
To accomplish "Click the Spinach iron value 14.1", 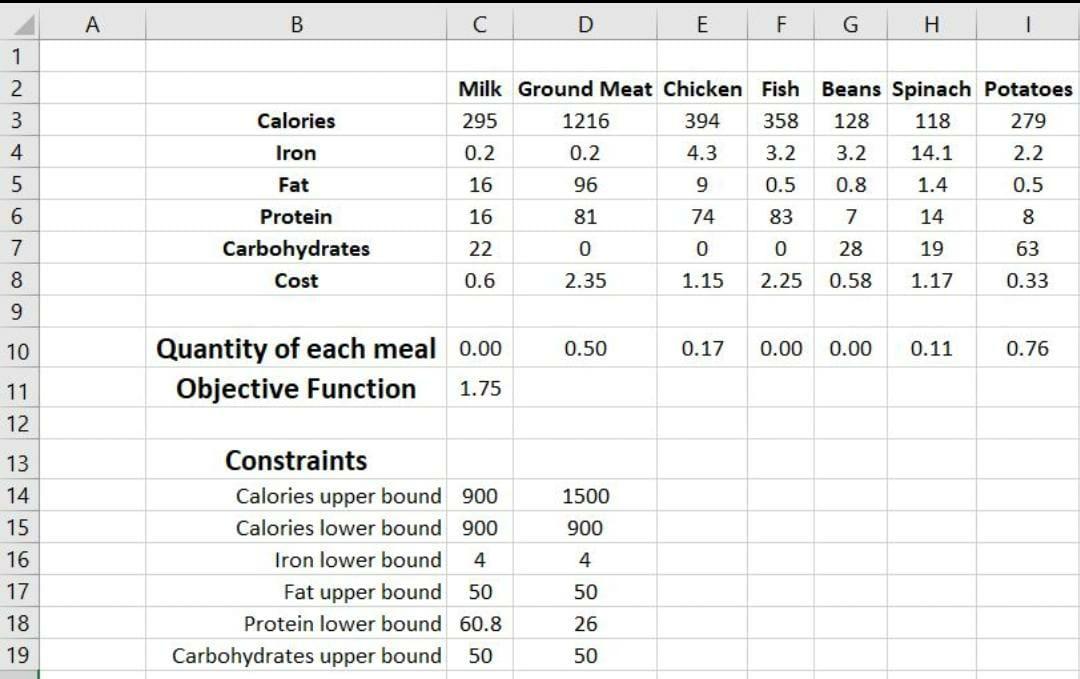I will pyautogui.click(x=931, y=153).
